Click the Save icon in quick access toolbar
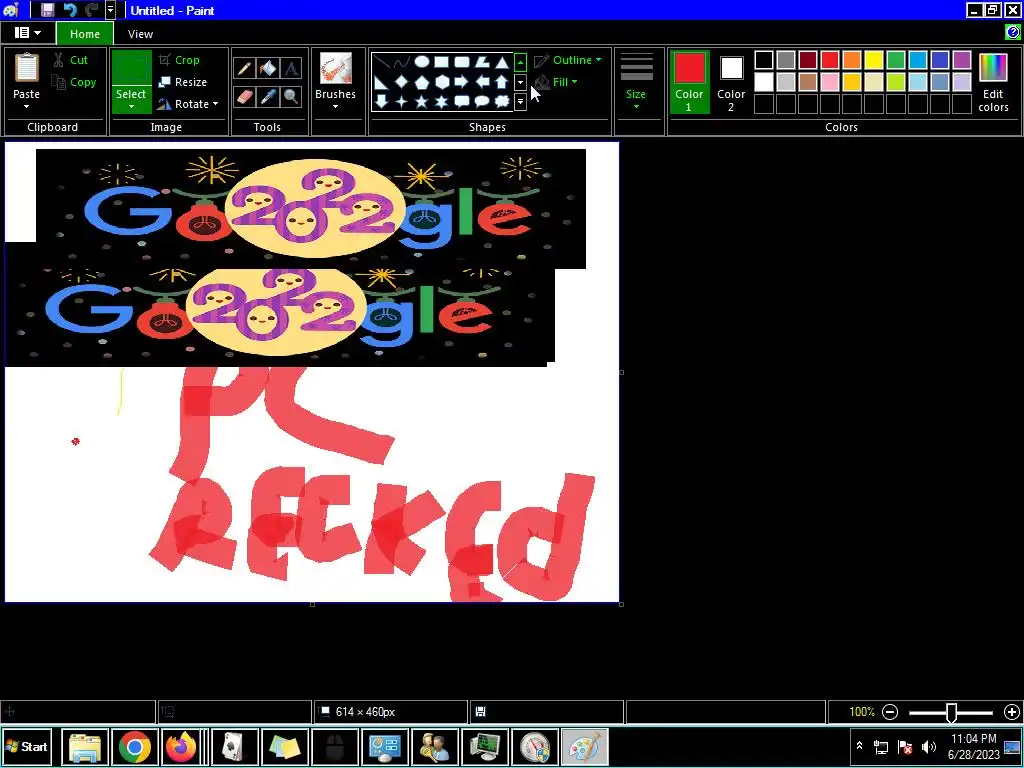Viewport: 1024px width, 768px height. click(x=47, y=10)
